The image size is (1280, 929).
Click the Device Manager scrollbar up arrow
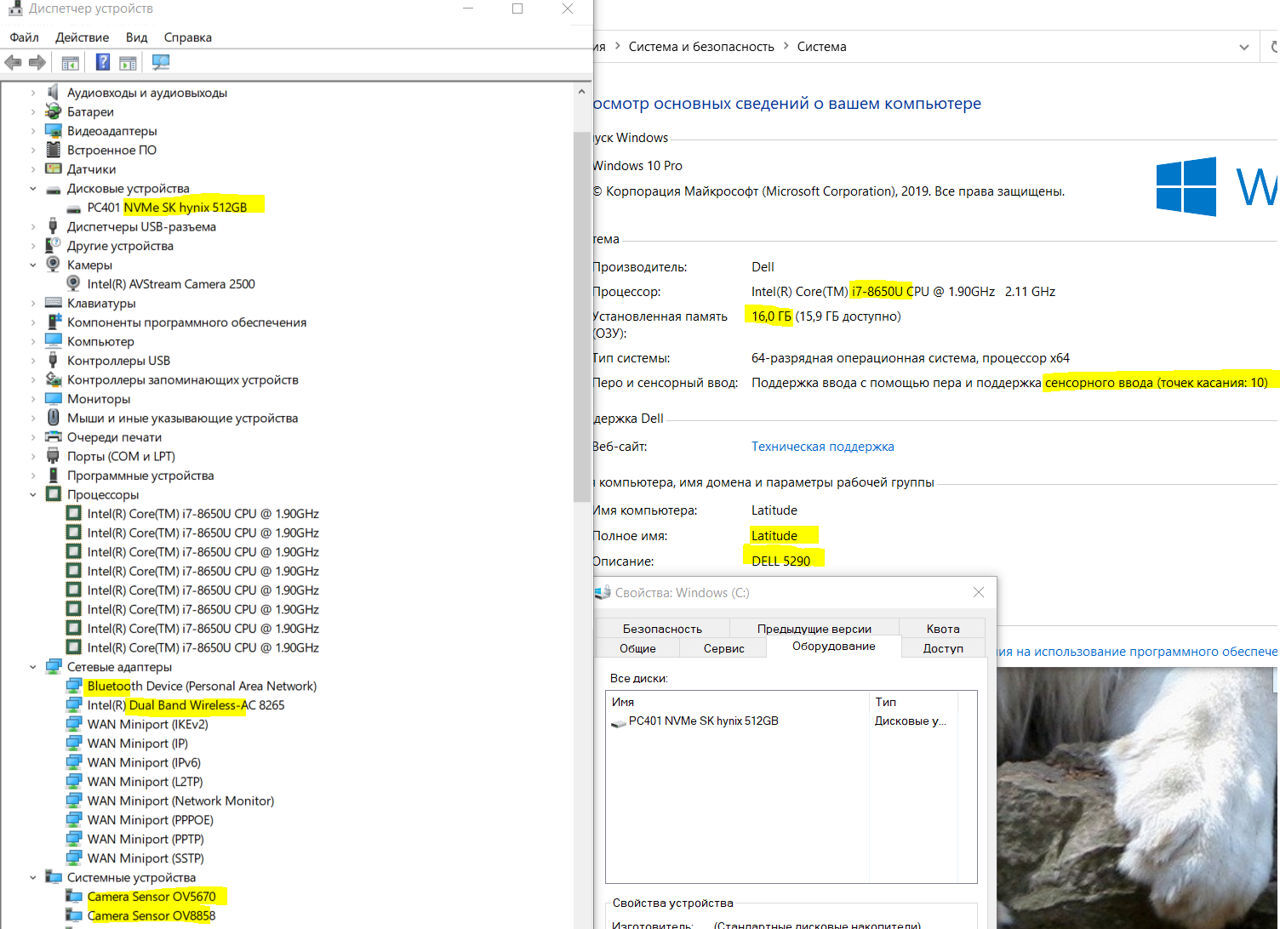click(582, 91)
